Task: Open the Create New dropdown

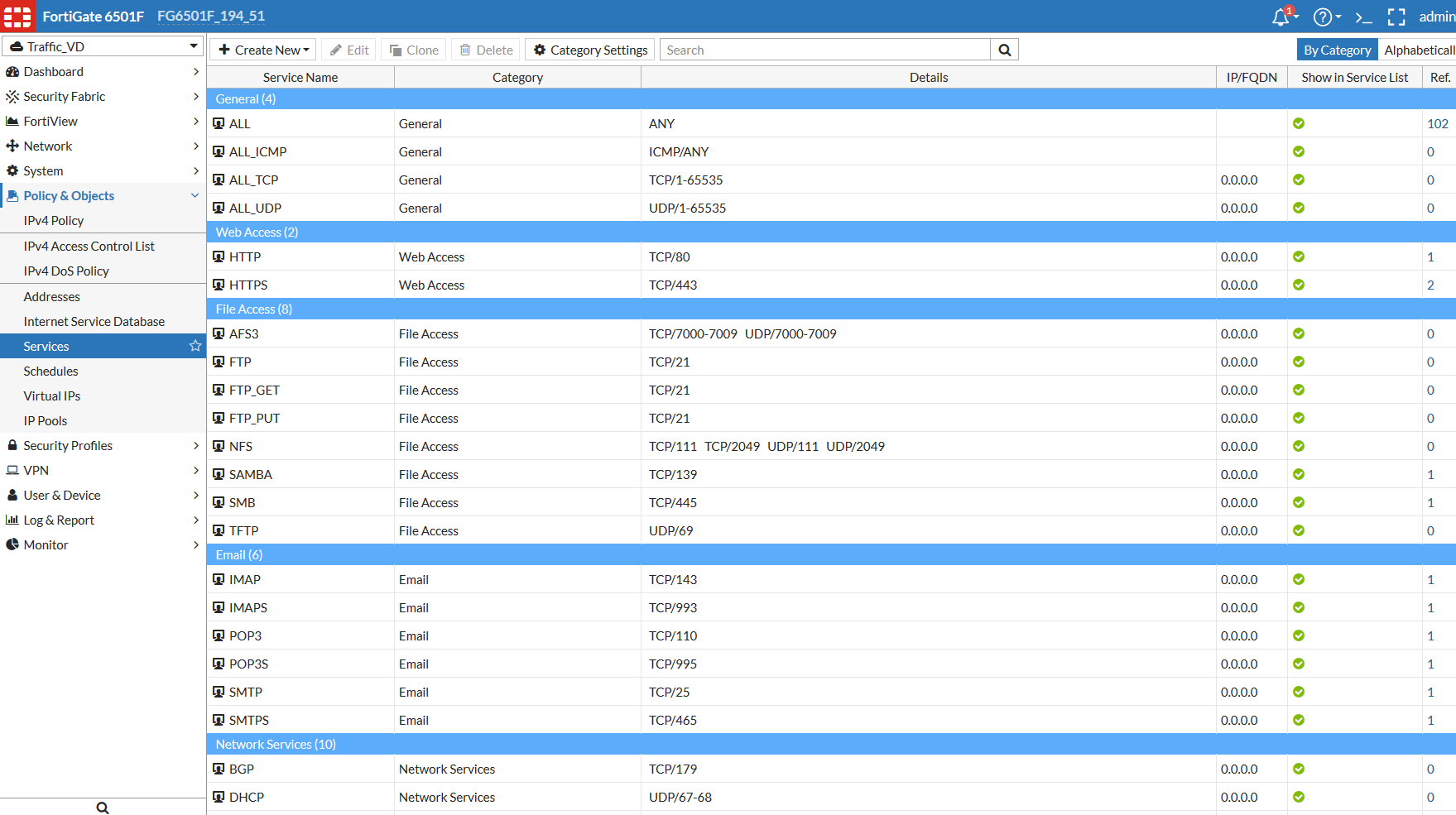Action: click(263, 50)
